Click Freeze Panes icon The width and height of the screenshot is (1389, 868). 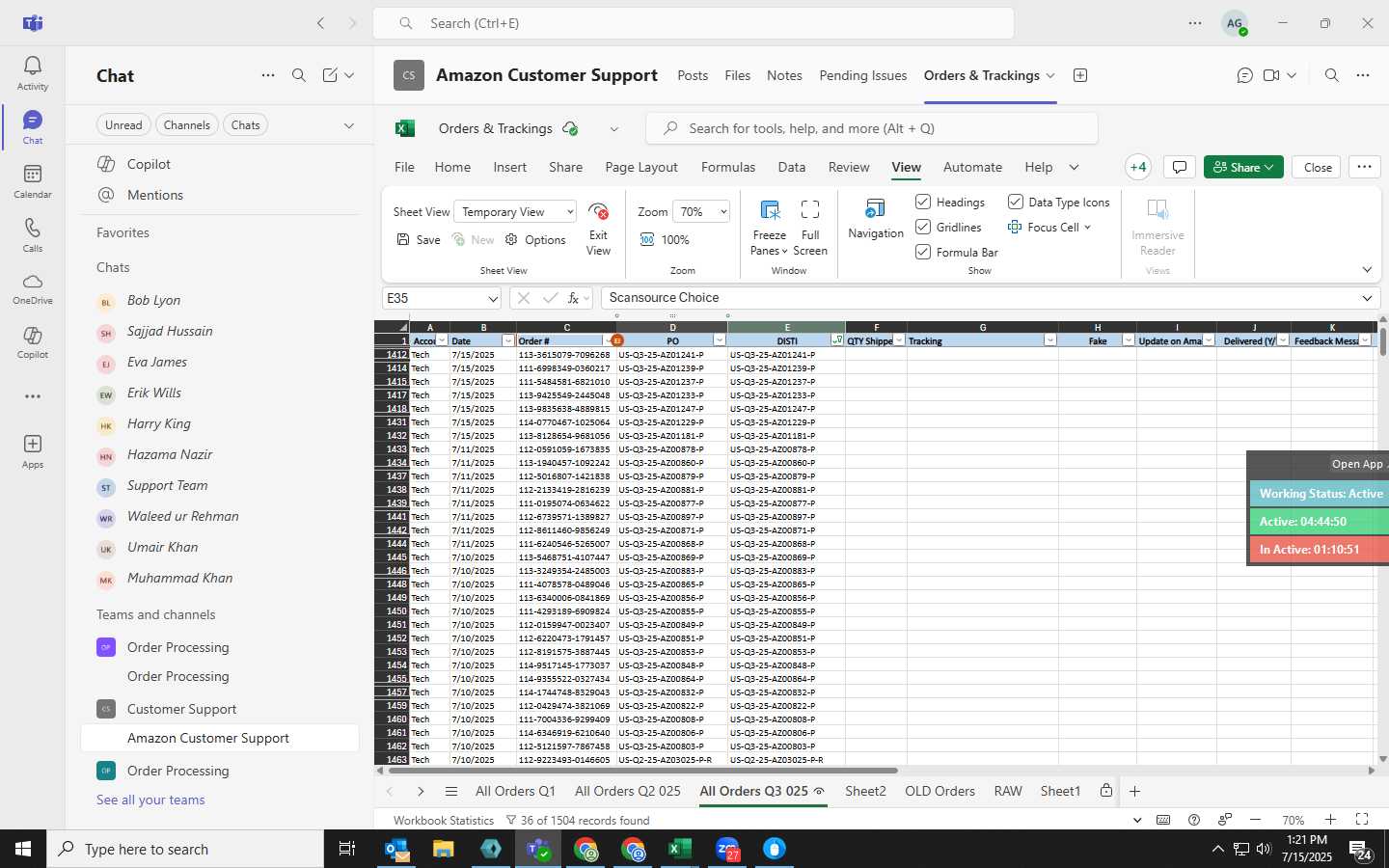coord(769,210)
